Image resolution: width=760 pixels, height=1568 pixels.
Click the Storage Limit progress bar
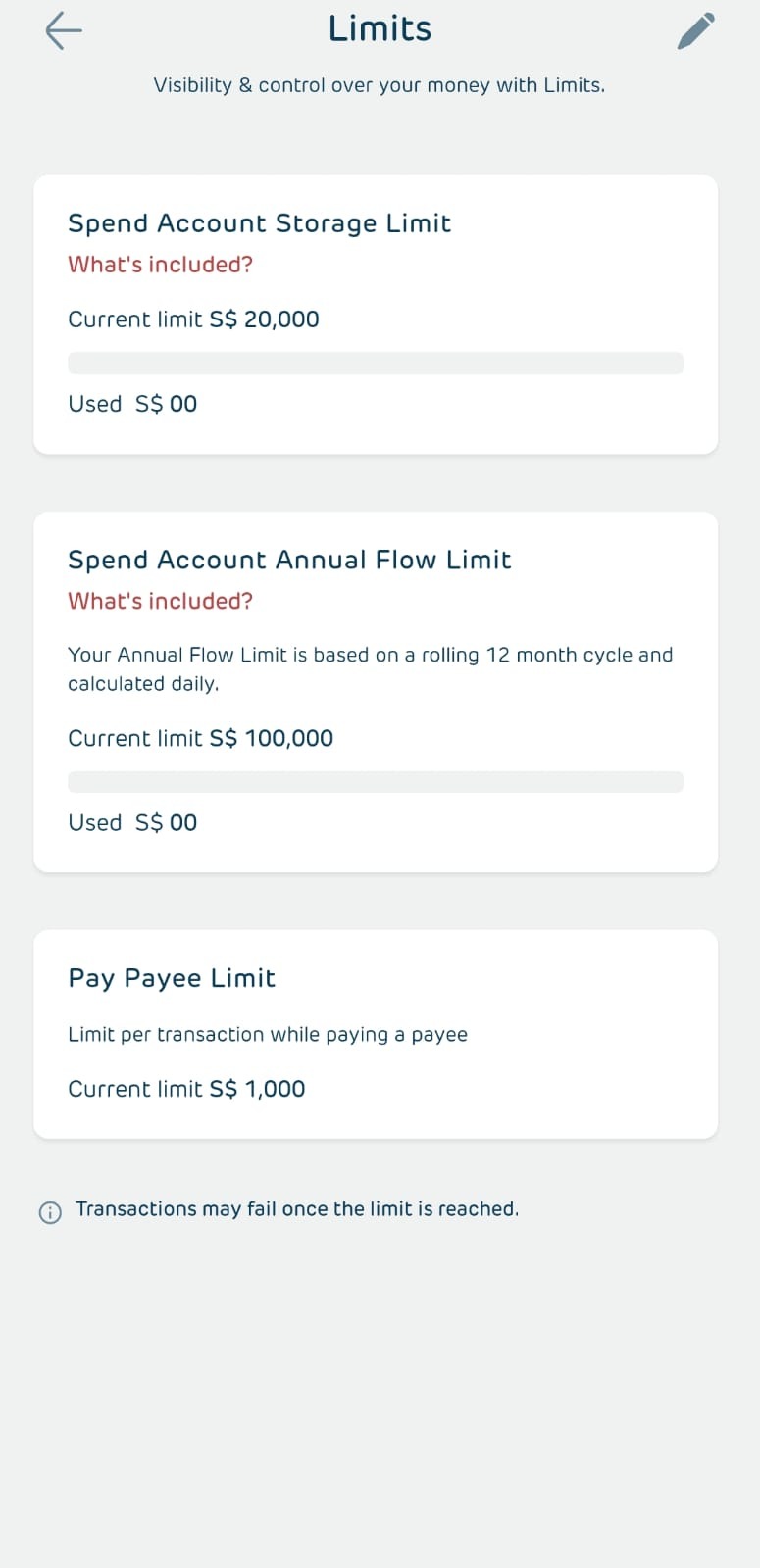tap(376, 364)
